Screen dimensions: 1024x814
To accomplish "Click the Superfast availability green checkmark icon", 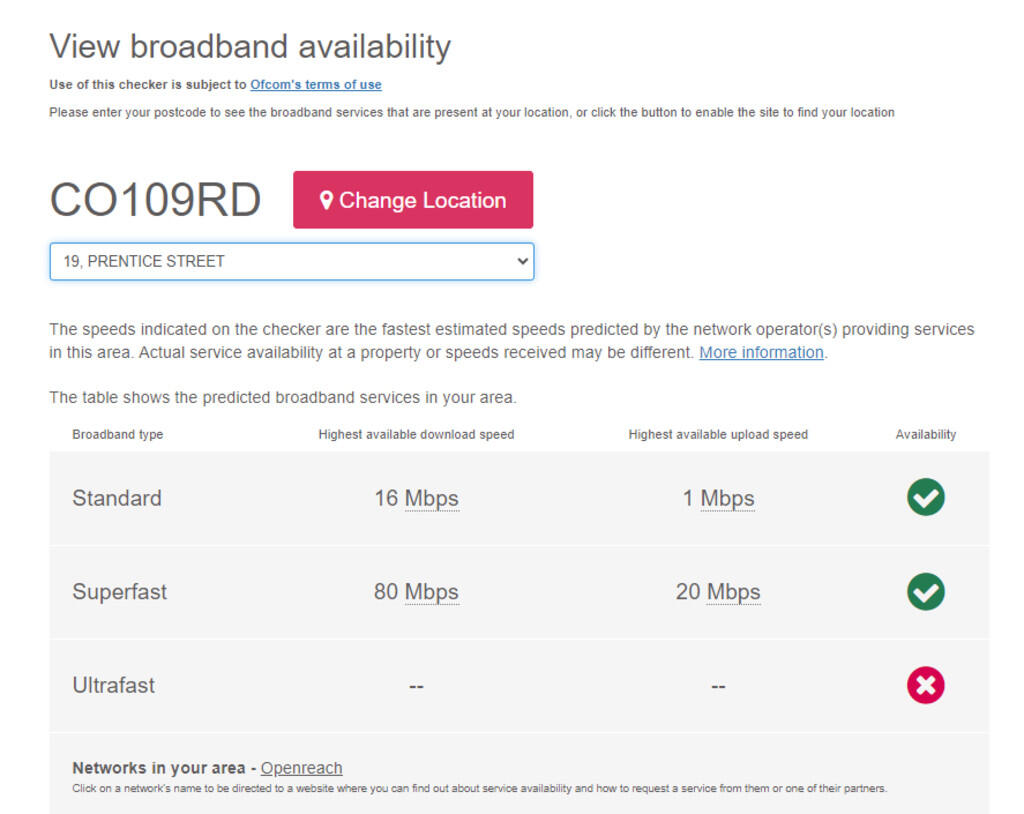I will [925, 591].
